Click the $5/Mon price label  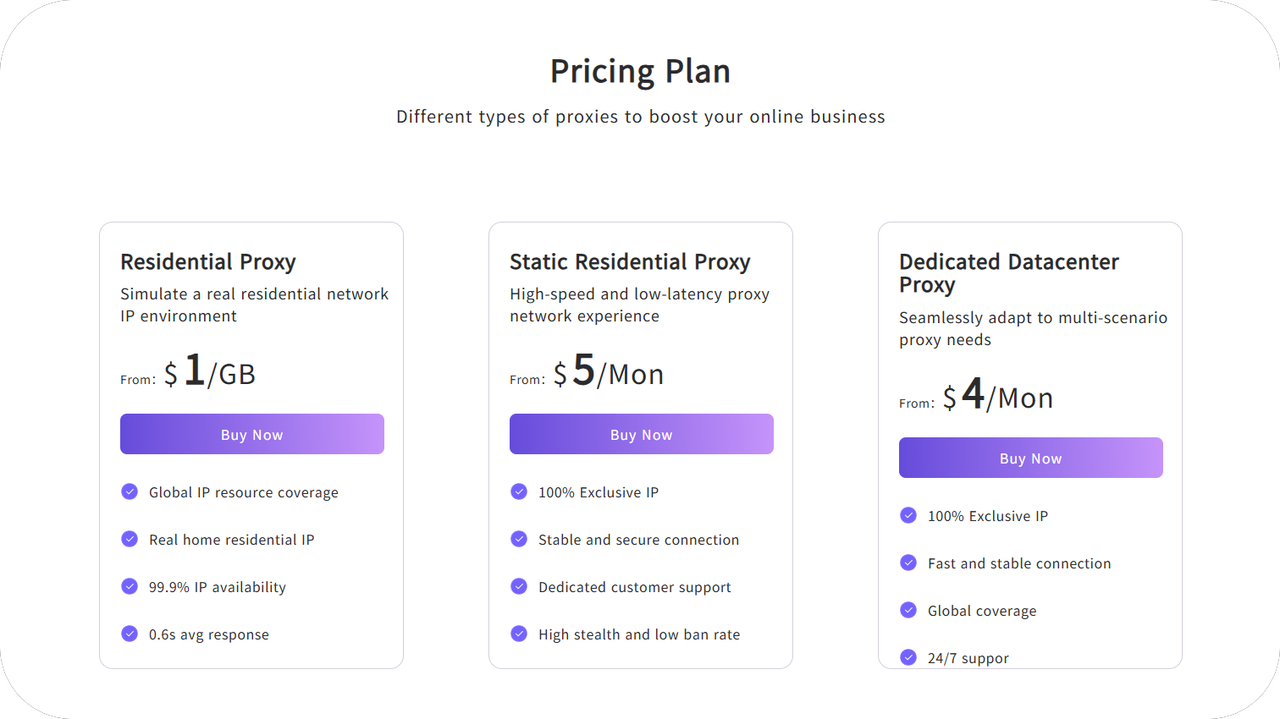(608, 372)
